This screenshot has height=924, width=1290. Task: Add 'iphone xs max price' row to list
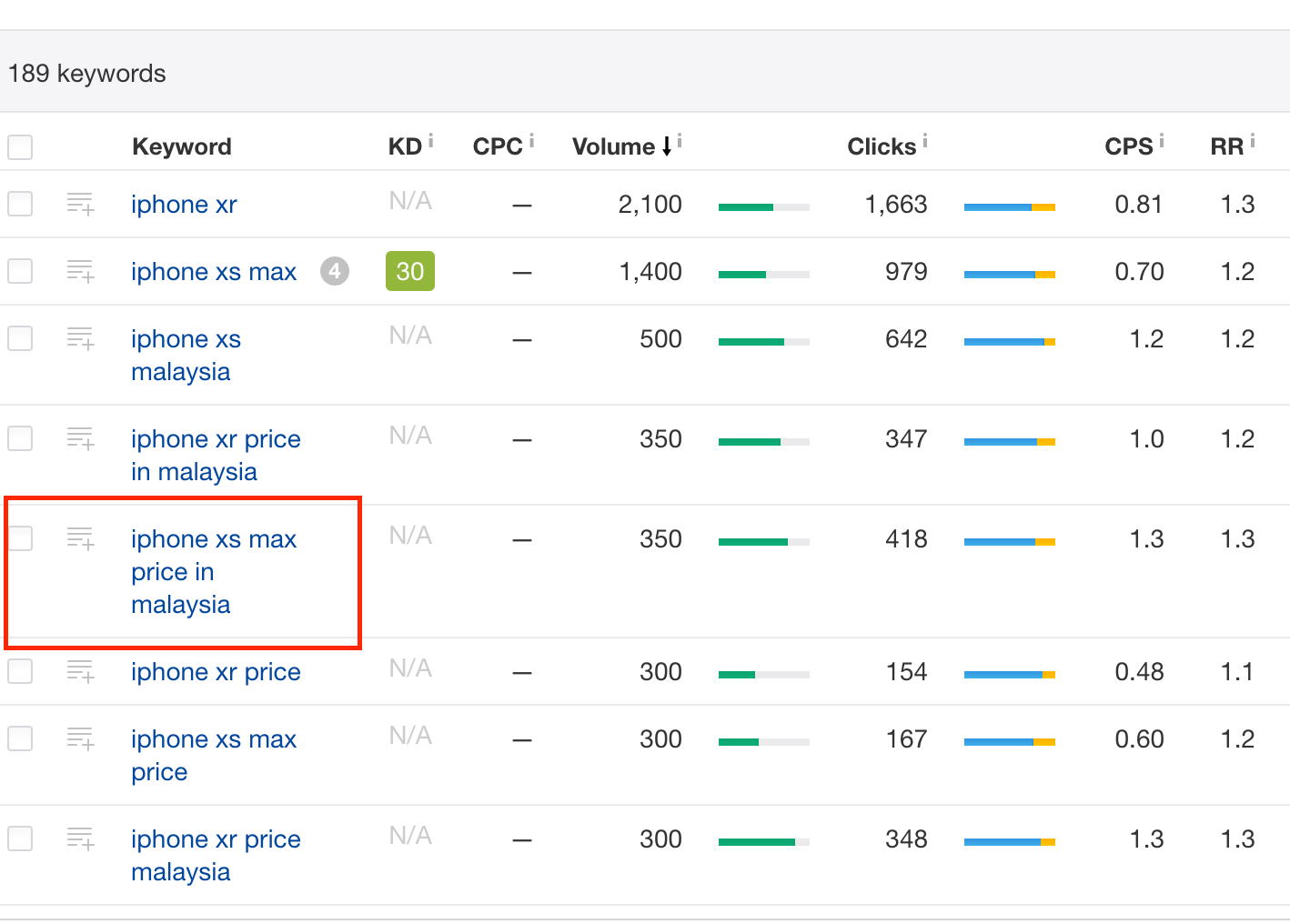point(80,738)
